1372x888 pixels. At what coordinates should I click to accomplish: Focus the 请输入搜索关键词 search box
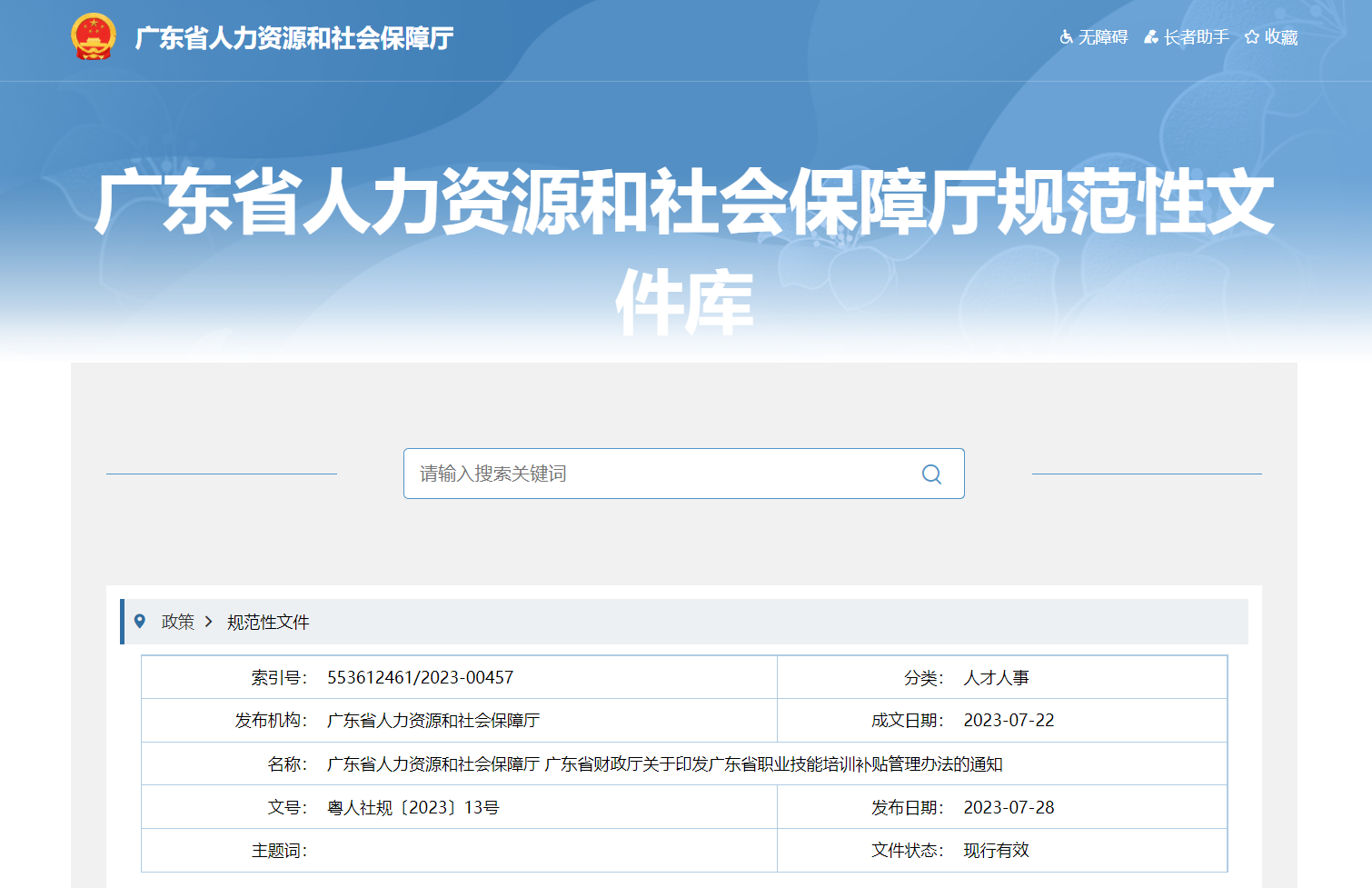[684, 474]
